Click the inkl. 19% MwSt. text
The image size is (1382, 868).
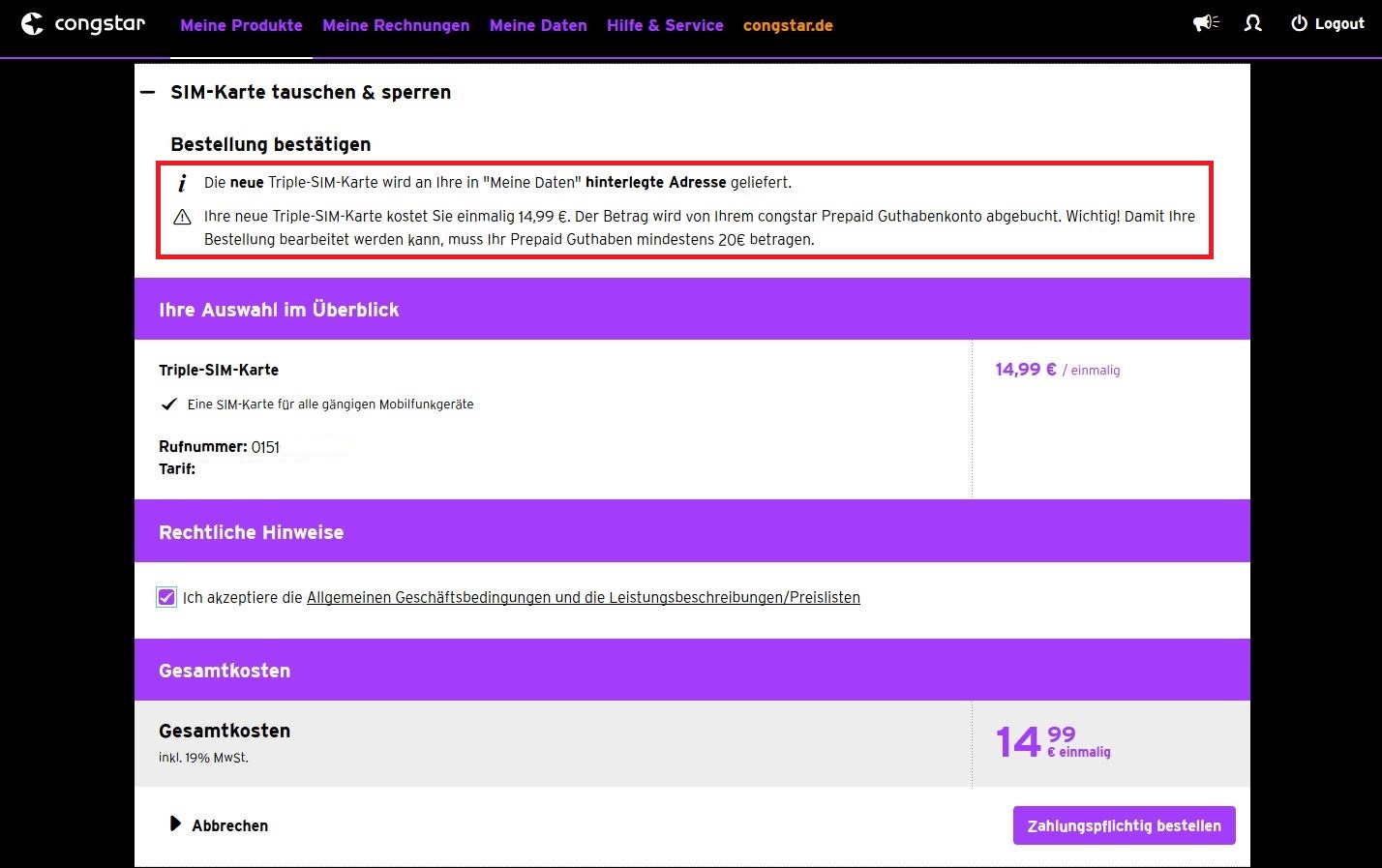[x=203, y=758]
